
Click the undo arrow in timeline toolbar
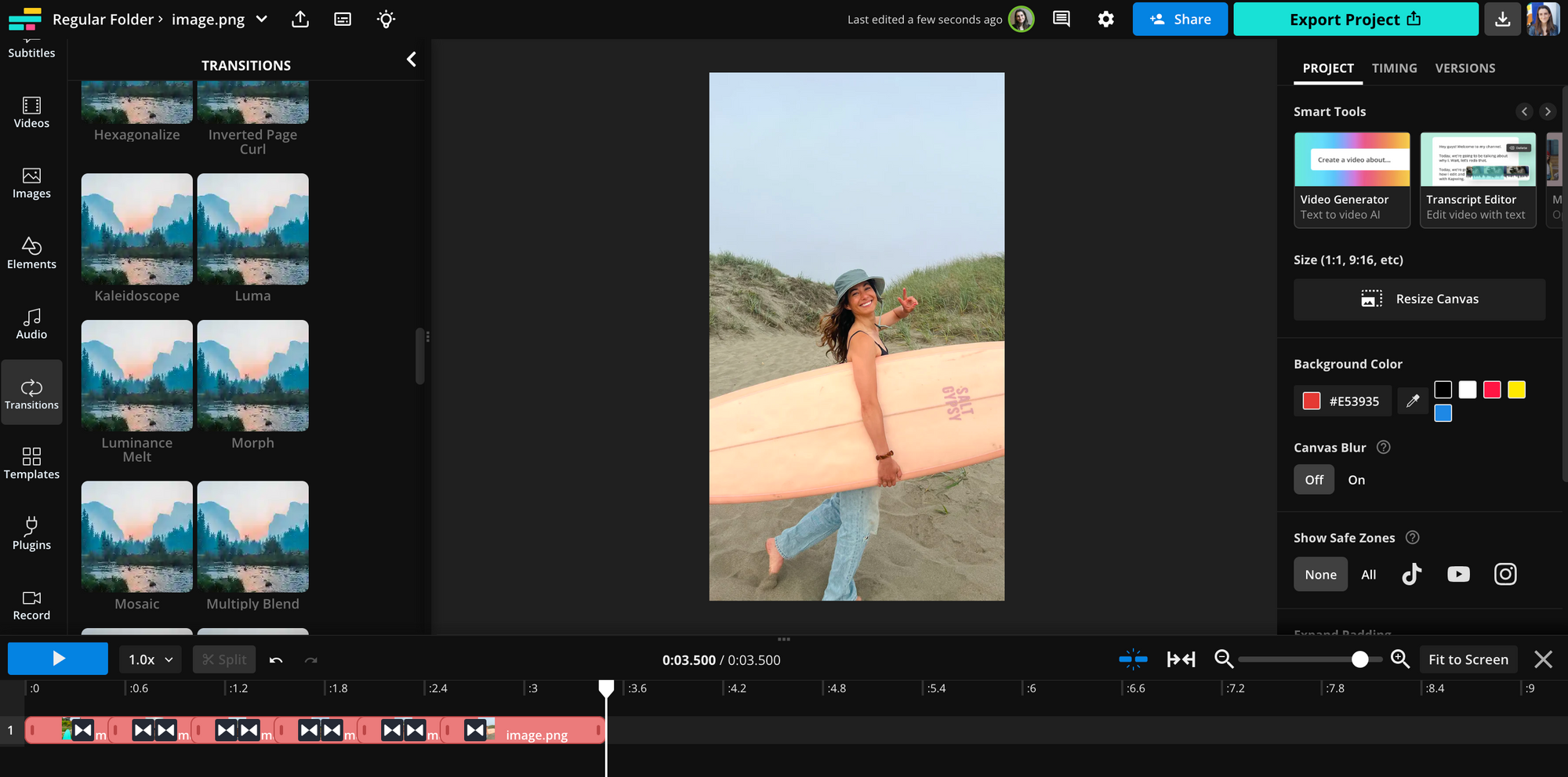coord(276,660)
